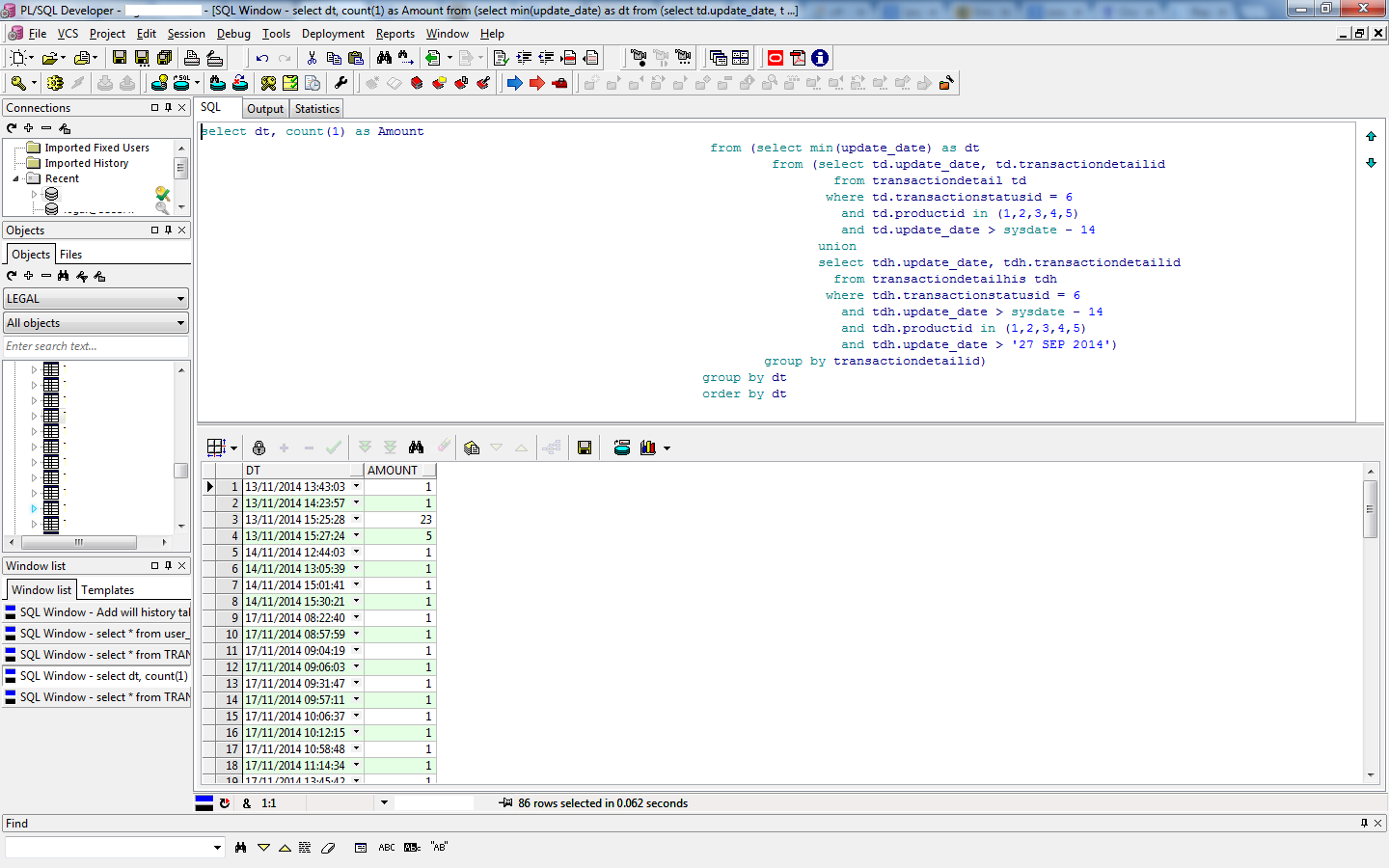Click the Log on key icon
1389x868 pixels.
coord(18,83)
